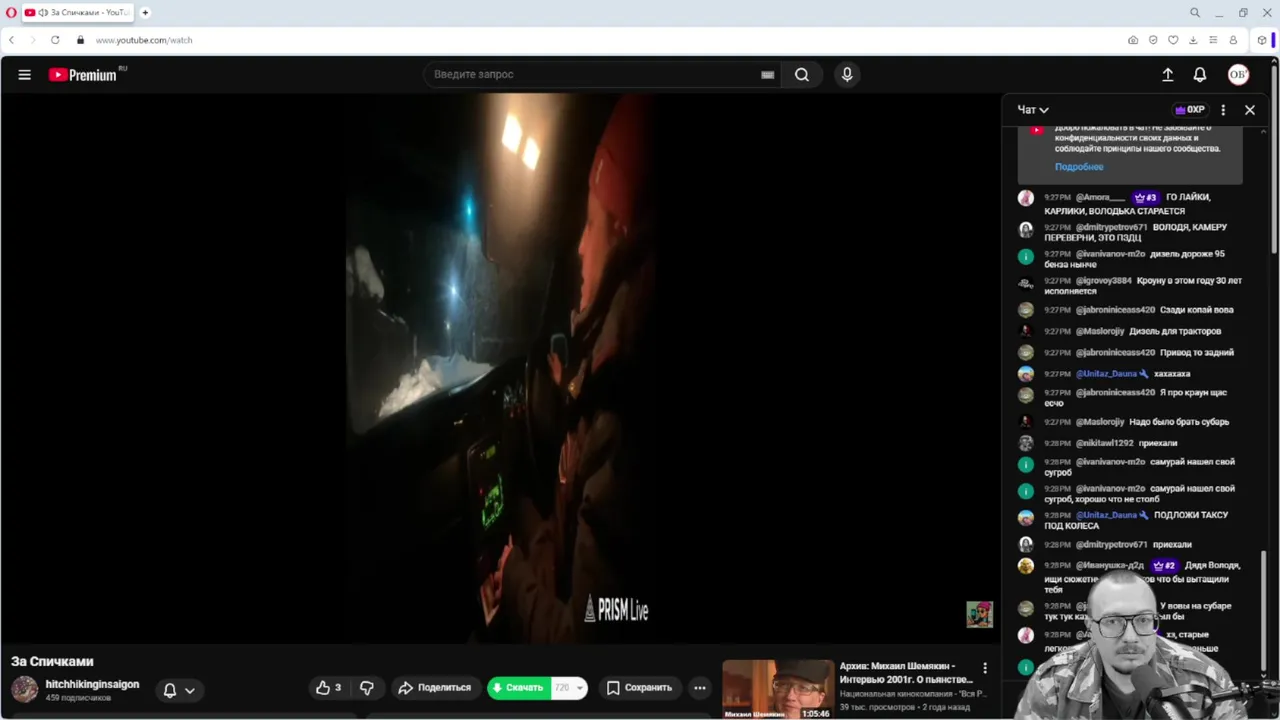This screenshot has height=720, width=1280.
Task: Open the OB account avatar menu
Action: [1238, 75]
